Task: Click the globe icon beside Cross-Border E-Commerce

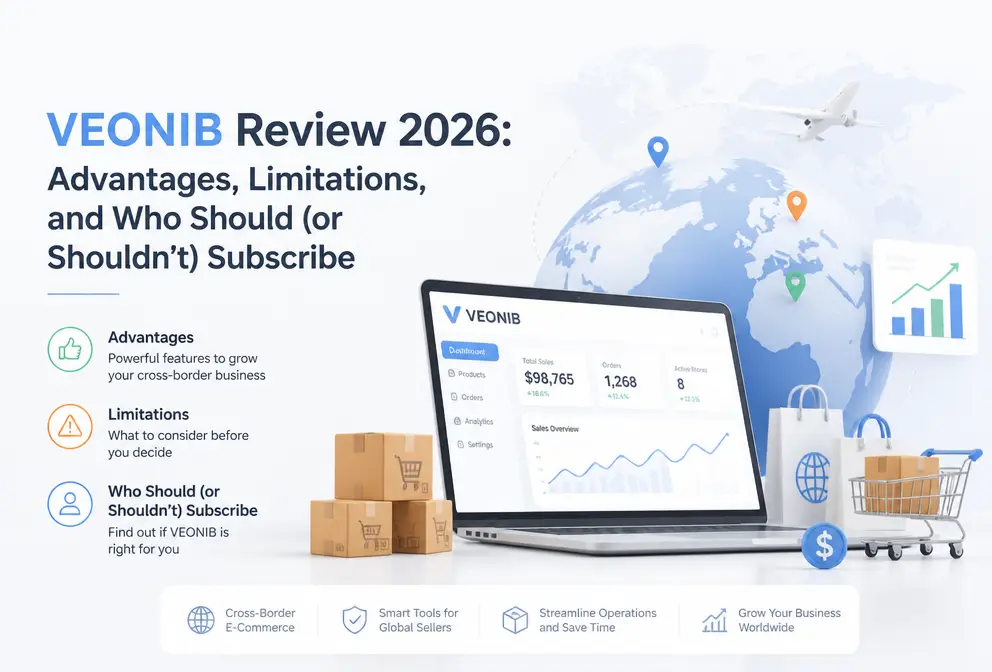Action: click(201, 619)
